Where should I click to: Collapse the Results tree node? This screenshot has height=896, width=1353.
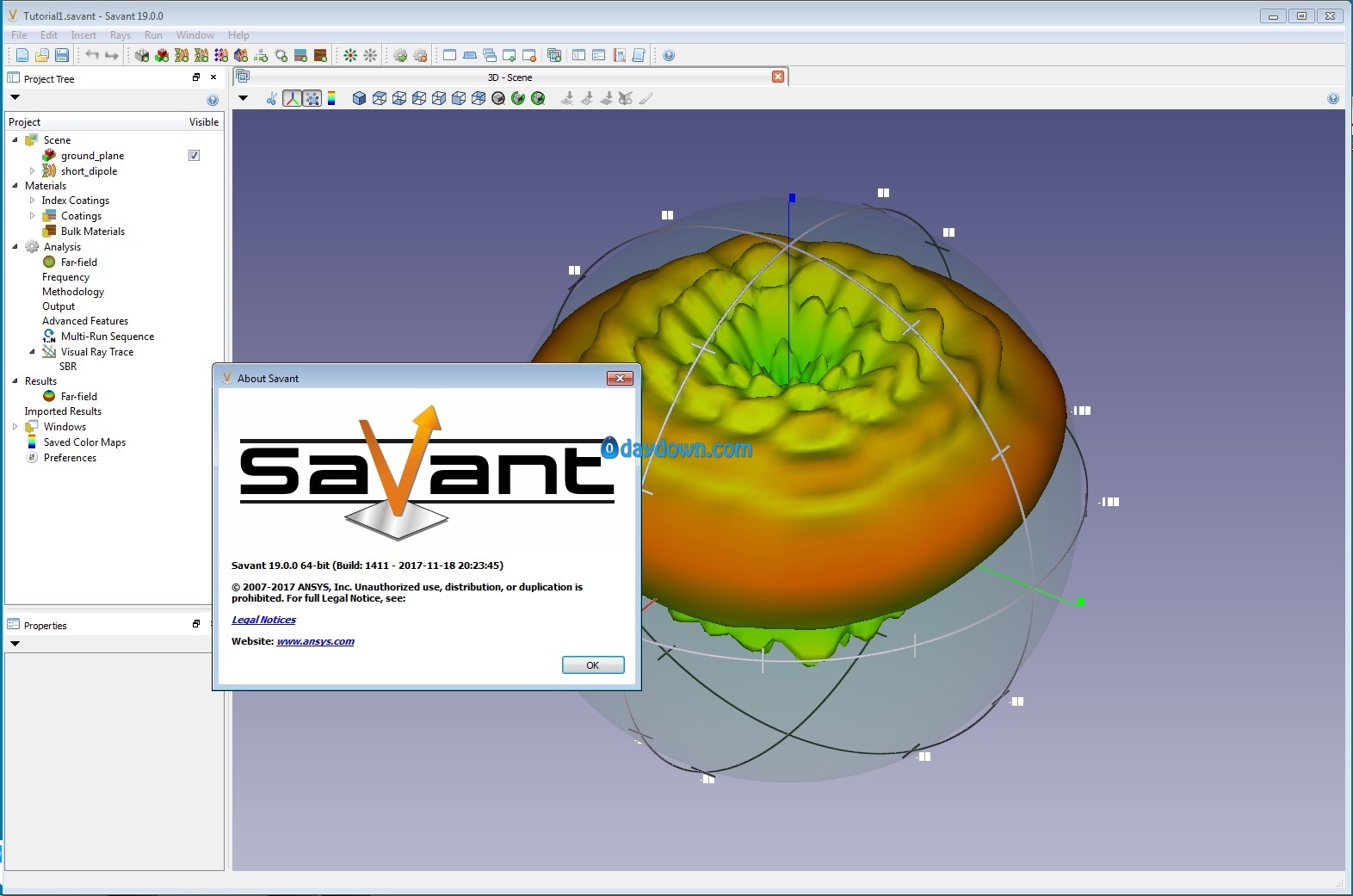tap(15, 380)
